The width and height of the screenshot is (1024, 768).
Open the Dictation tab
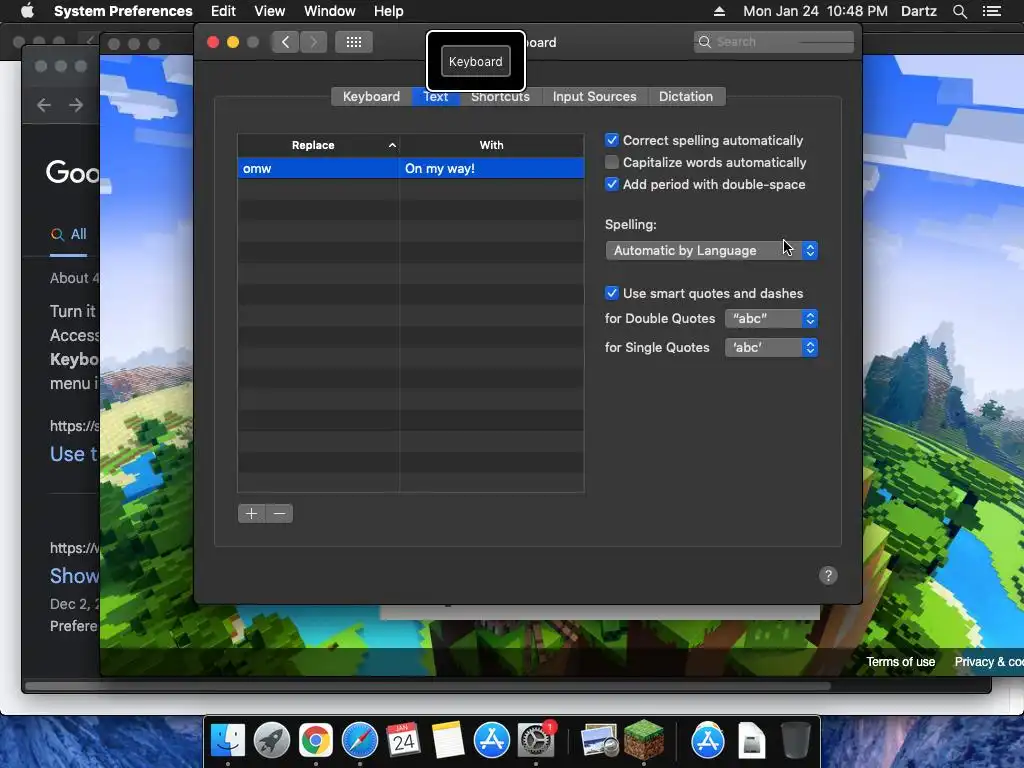tap(686, 97)
